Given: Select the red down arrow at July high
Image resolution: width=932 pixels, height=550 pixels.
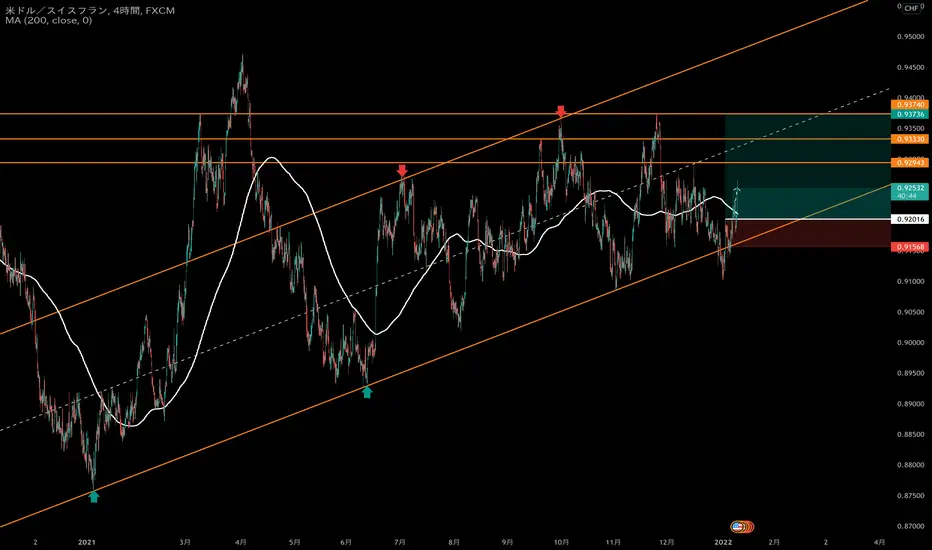Looking at the screenshot, I should click(x=402, y=171).
